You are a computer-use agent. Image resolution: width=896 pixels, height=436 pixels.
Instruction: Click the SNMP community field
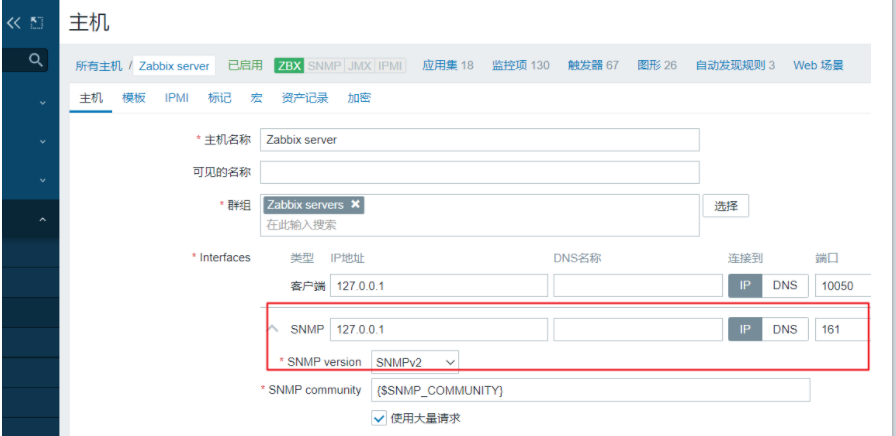[591, 390]
